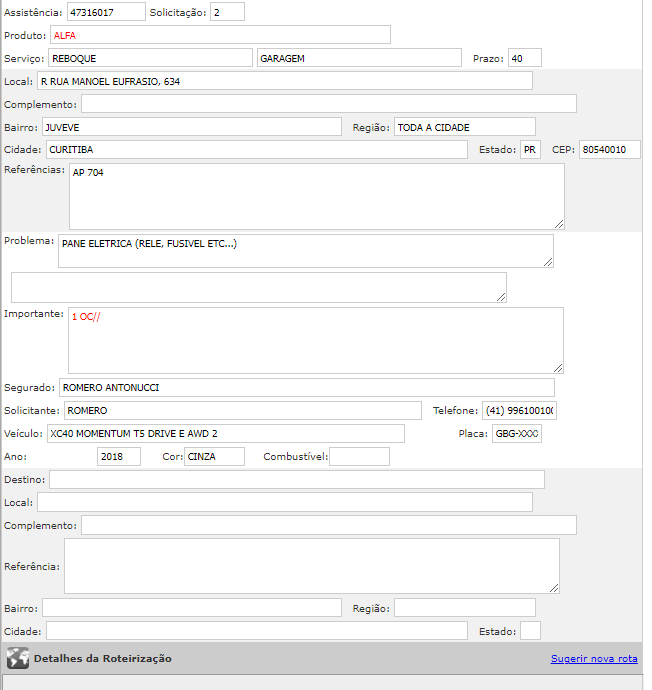The width and height of the screenshot is (652, 690).
Task: Click the Produto field showing ALFA
Action: 220,35
